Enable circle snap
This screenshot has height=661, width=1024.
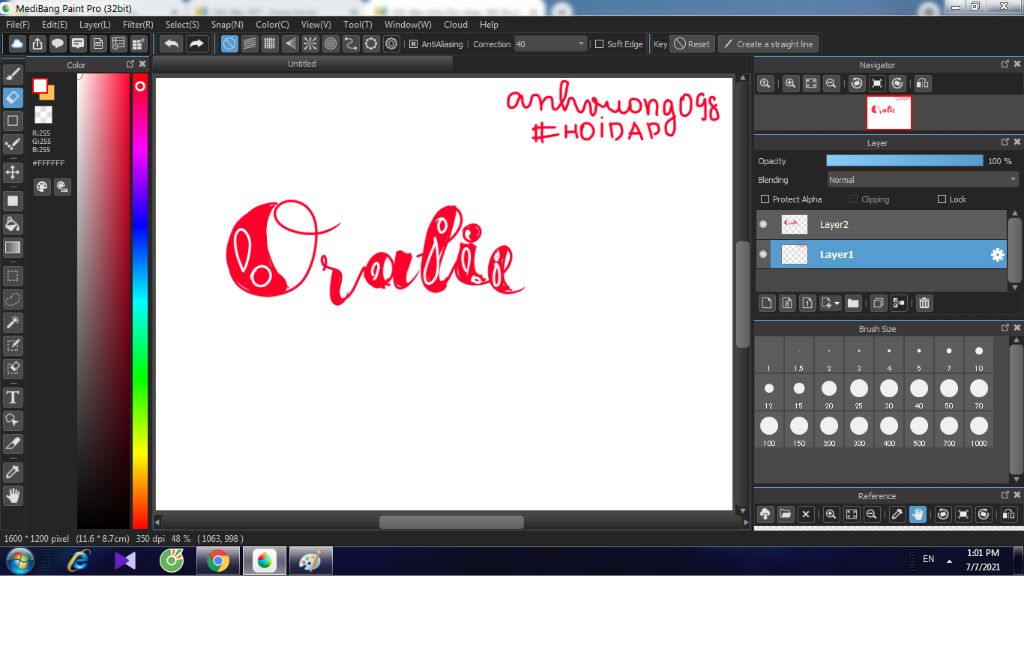pyautogui.click(x=330, y=44)
